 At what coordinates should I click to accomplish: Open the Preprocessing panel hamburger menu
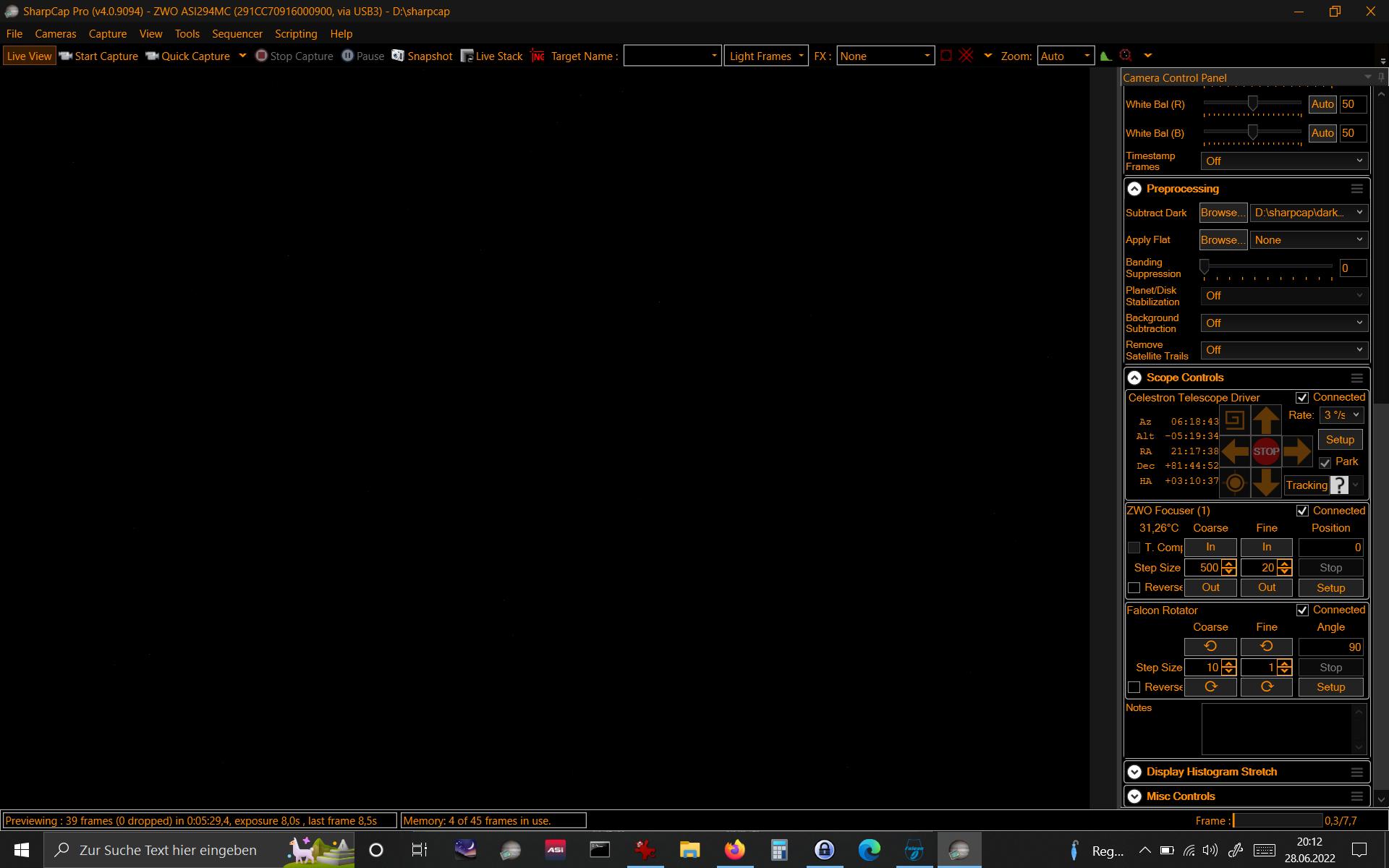pyautogui.click(x=1356, y=189)
